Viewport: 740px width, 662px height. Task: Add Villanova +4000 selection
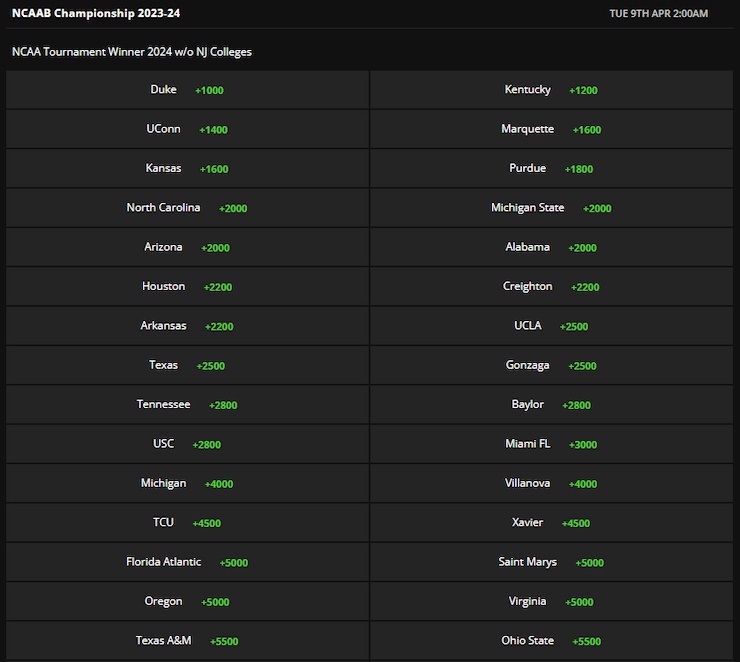pos(551,483)
